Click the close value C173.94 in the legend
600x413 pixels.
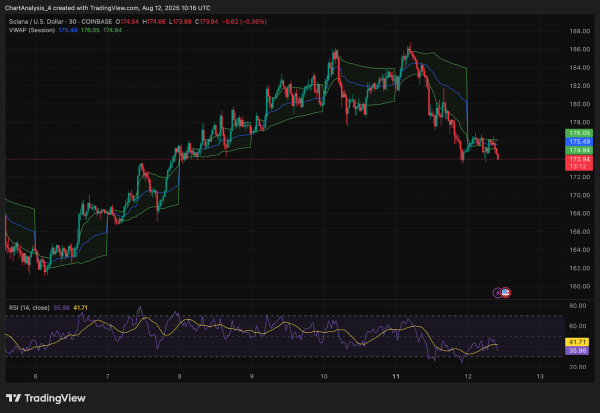point(207,22)
